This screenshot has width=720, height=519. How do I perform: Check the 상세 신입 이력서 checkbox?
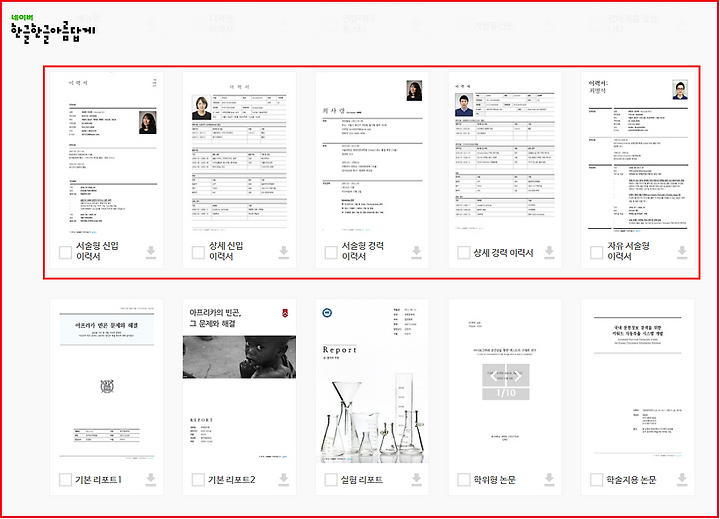click(198, 253)
